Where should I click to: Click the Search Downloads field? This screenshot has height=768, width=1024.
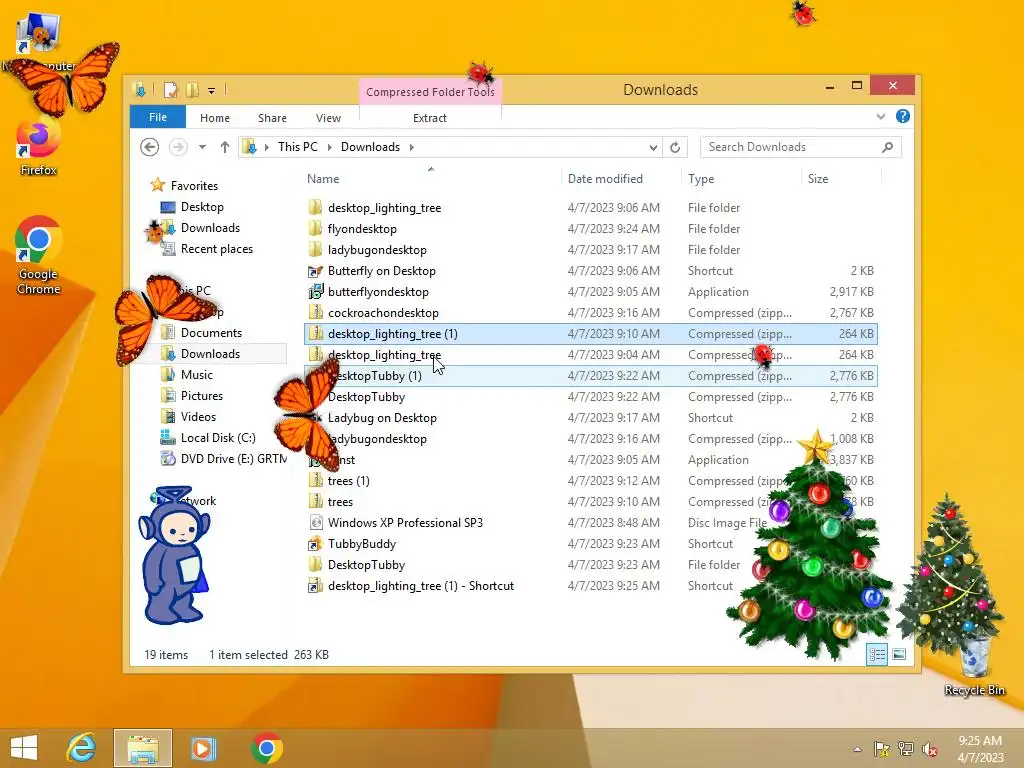pyautogui.click(x=801, y=147)
